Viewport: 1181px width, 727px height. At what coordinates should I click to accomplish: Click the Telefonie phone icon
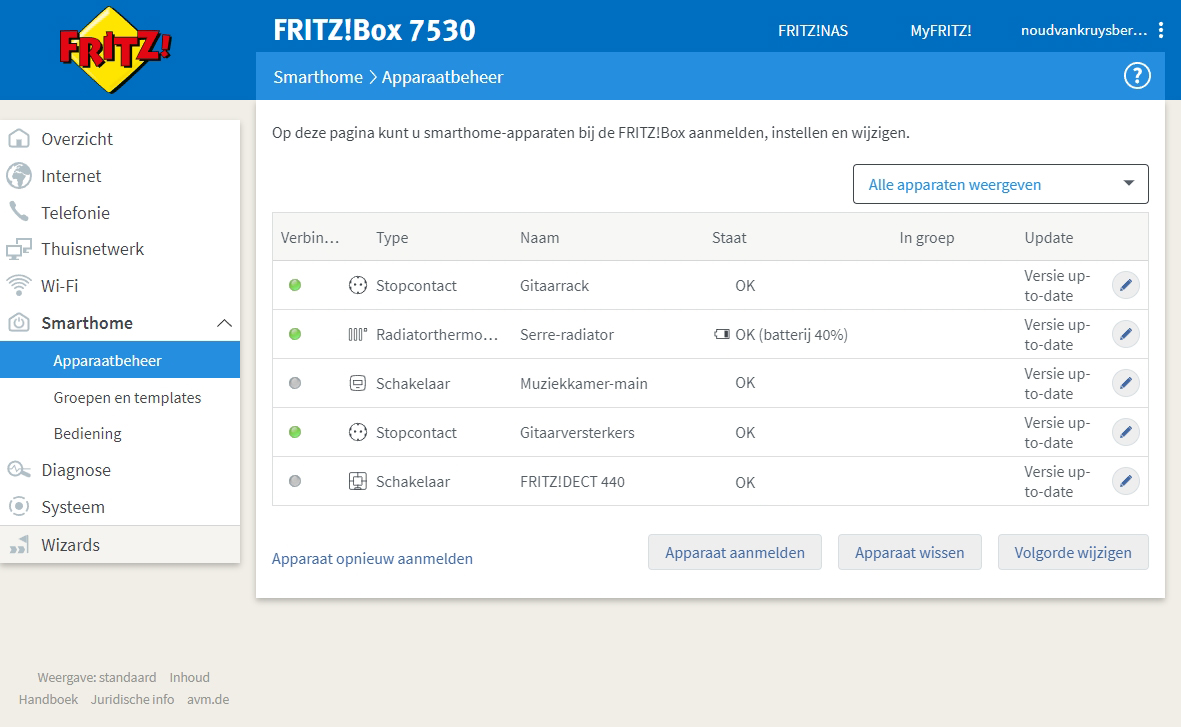(20, 212)
